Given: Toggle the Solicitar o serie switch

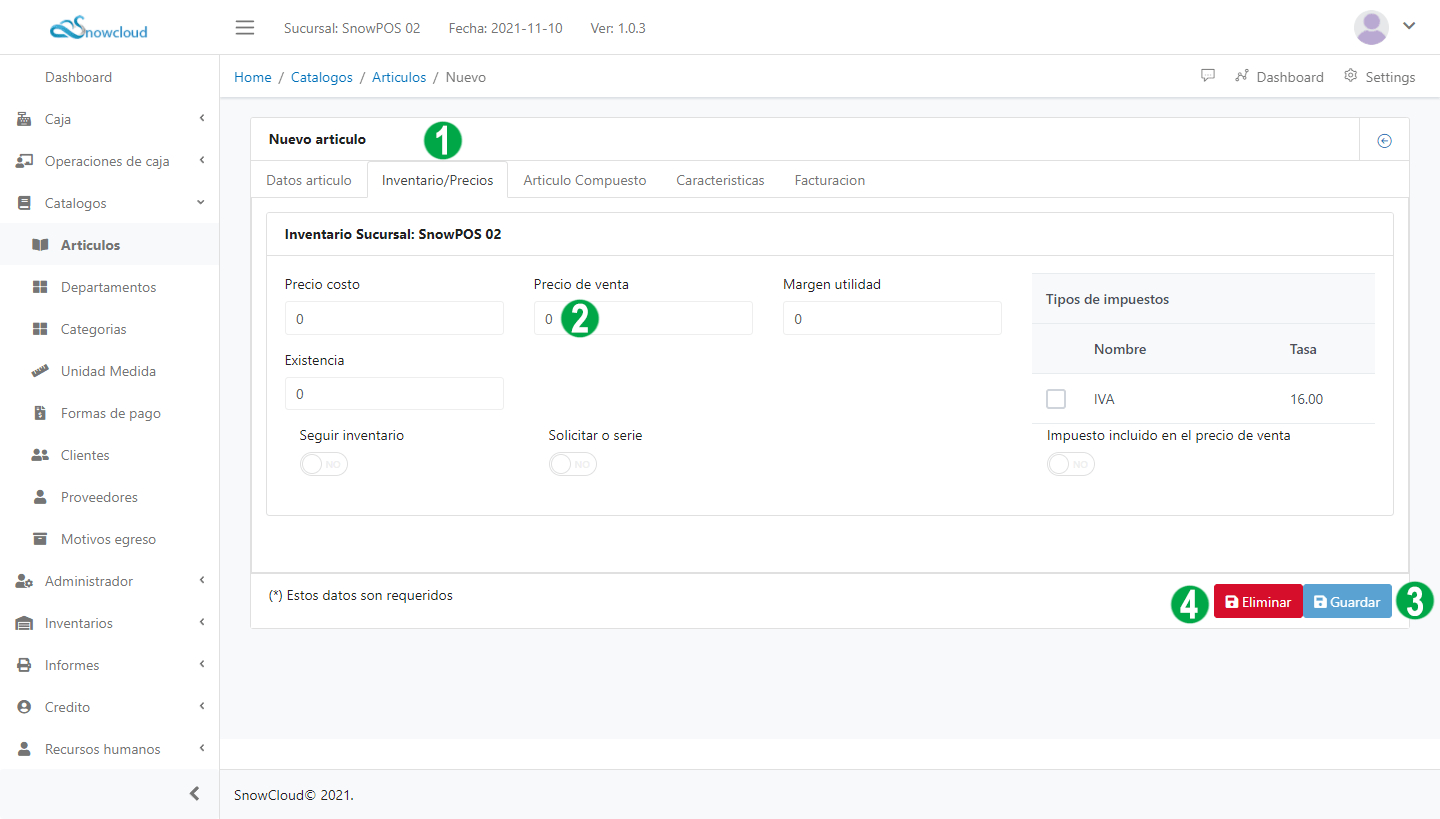Looking at the screenshot, I should coord(573,464).
